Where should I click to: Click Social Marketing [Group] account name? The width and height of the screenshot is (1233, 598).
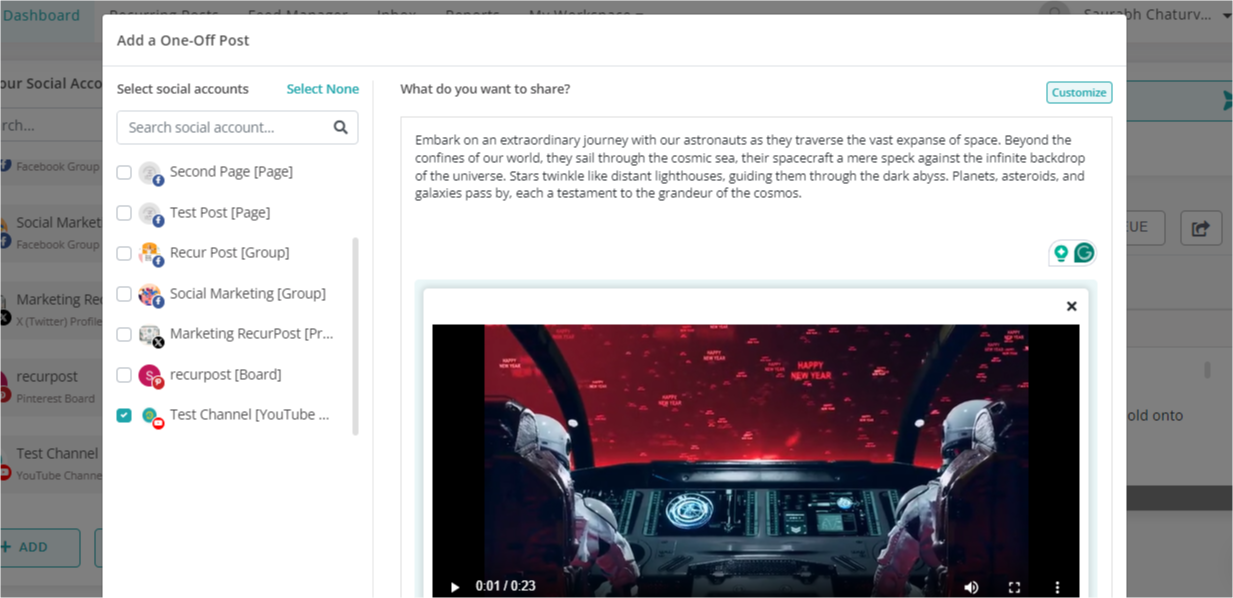click(248, 294)
